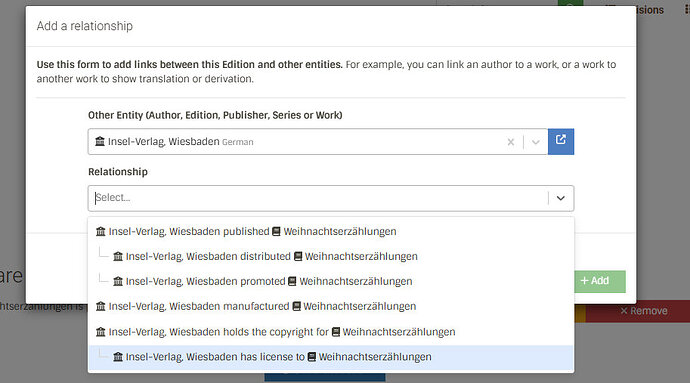Collapse the Relationship dropdown chevron
690x383 pixels.
coord(561,198)
